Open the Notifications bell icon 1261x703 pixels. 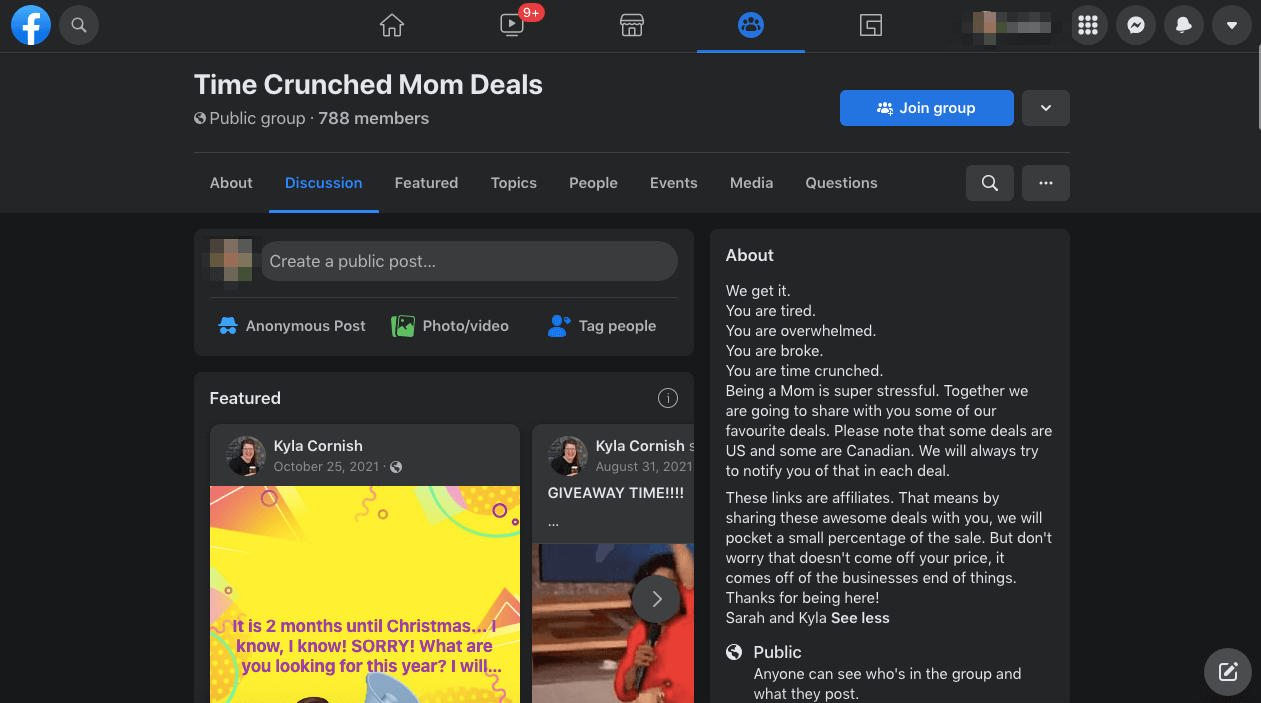1184,25
